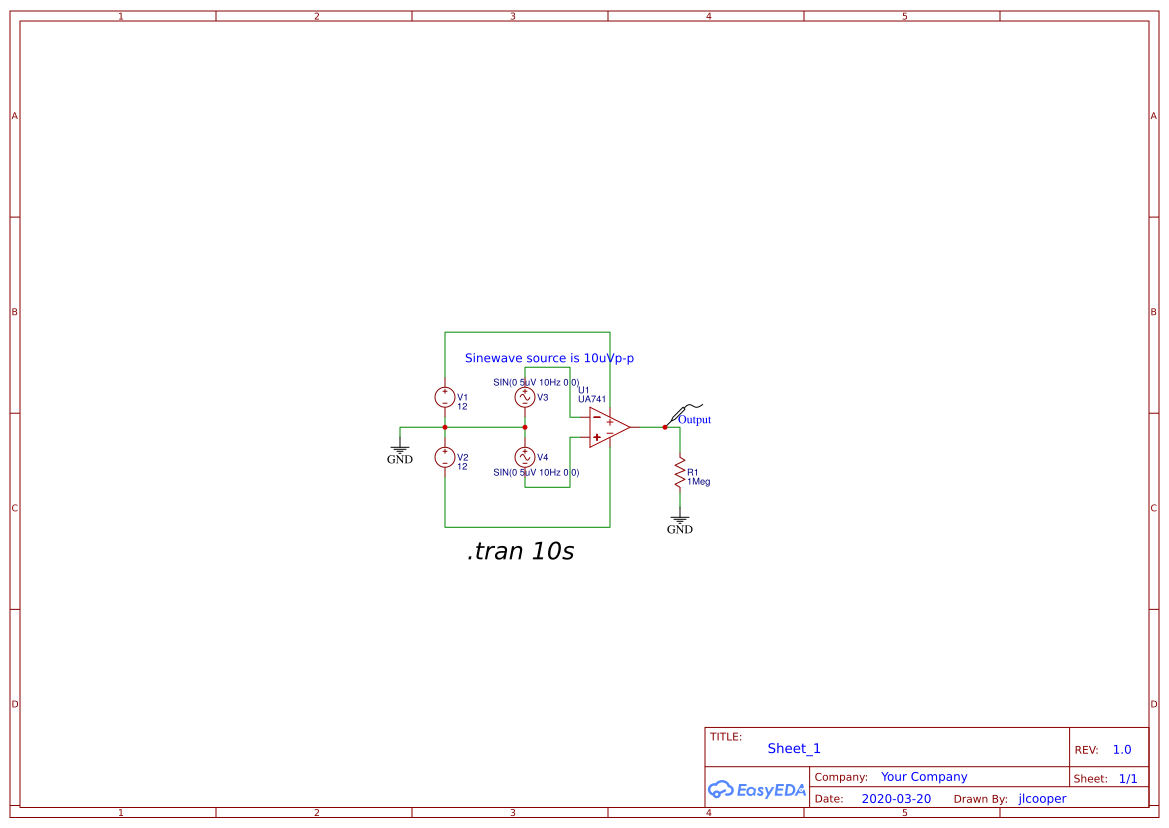The width and height of the screenshot is (1169, 828).
Task: Select the GND symbol left of V1
Action: [x=400, y=448]
